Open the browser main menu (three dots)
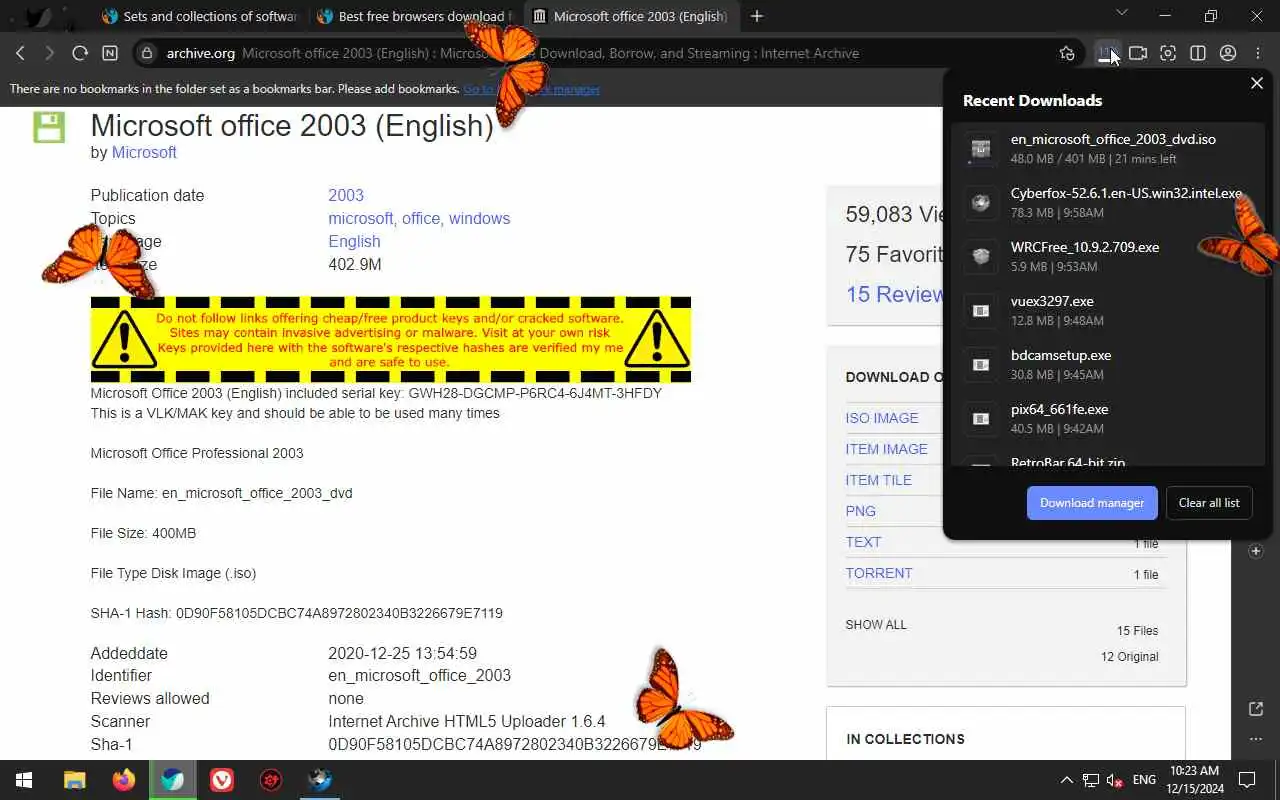The width and height of the screenshot is (1280, 800). 1257,53
